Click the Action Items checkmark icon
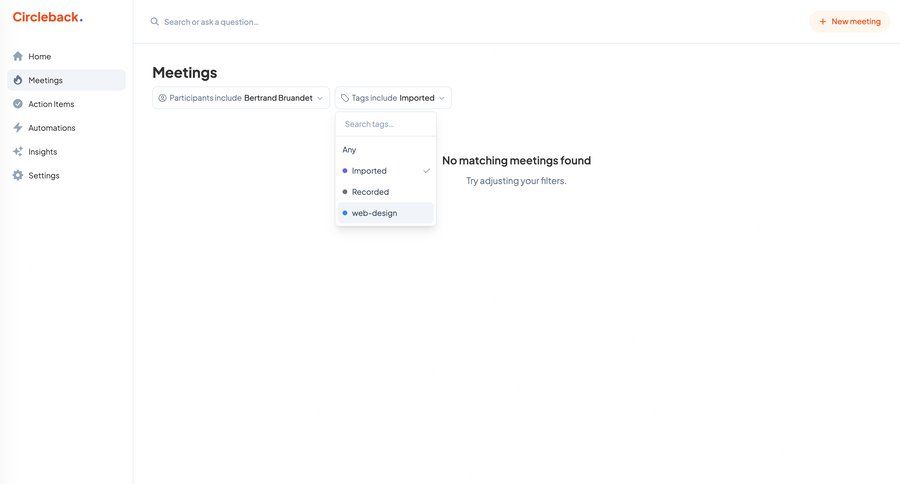The image size is (900, 484). coord(18,104)
